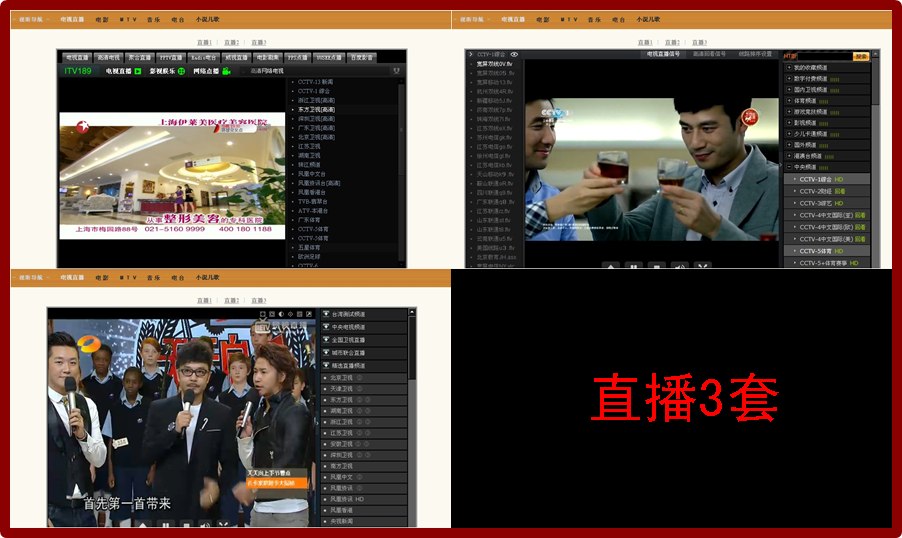
Task: Click the orange 搜索 button
Action: tap(860, 56)
